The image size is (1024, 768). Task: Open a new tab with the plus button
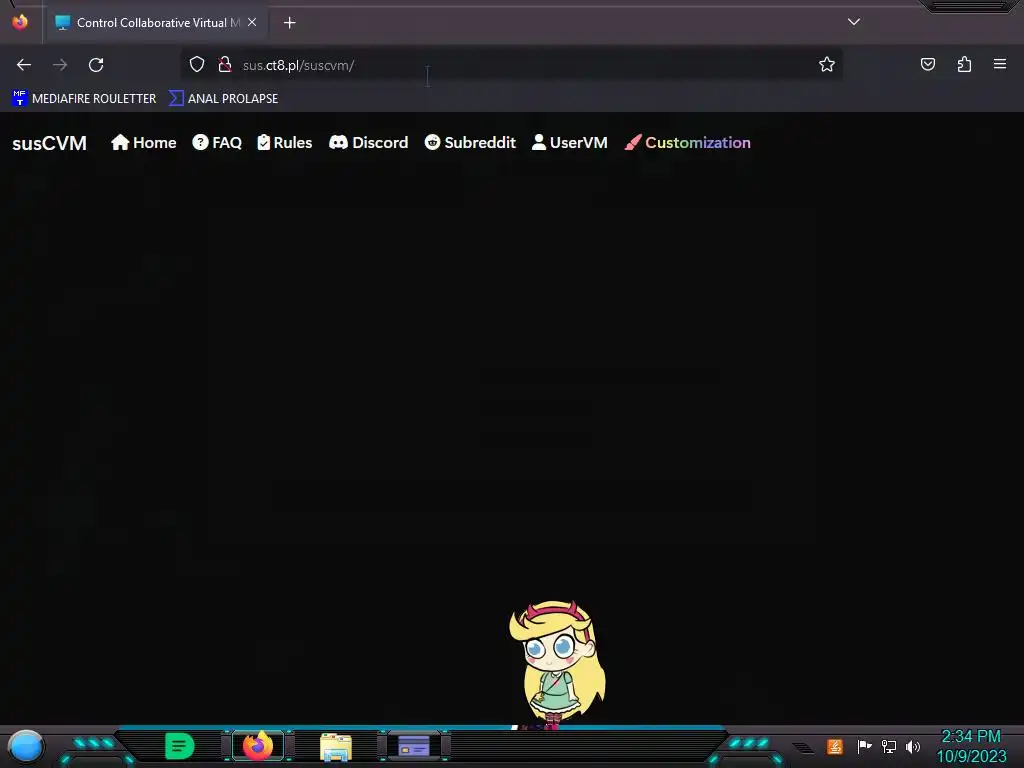(x=289, y=23)
